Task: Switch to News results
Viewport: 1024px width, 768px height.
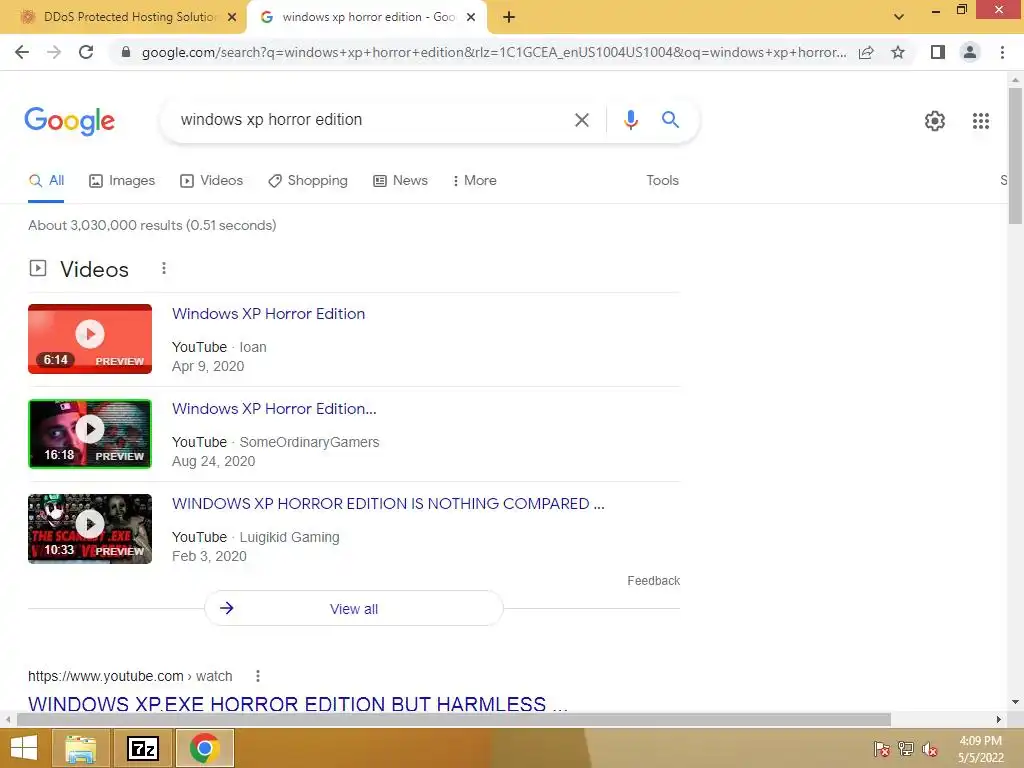Action: [400, 180]
